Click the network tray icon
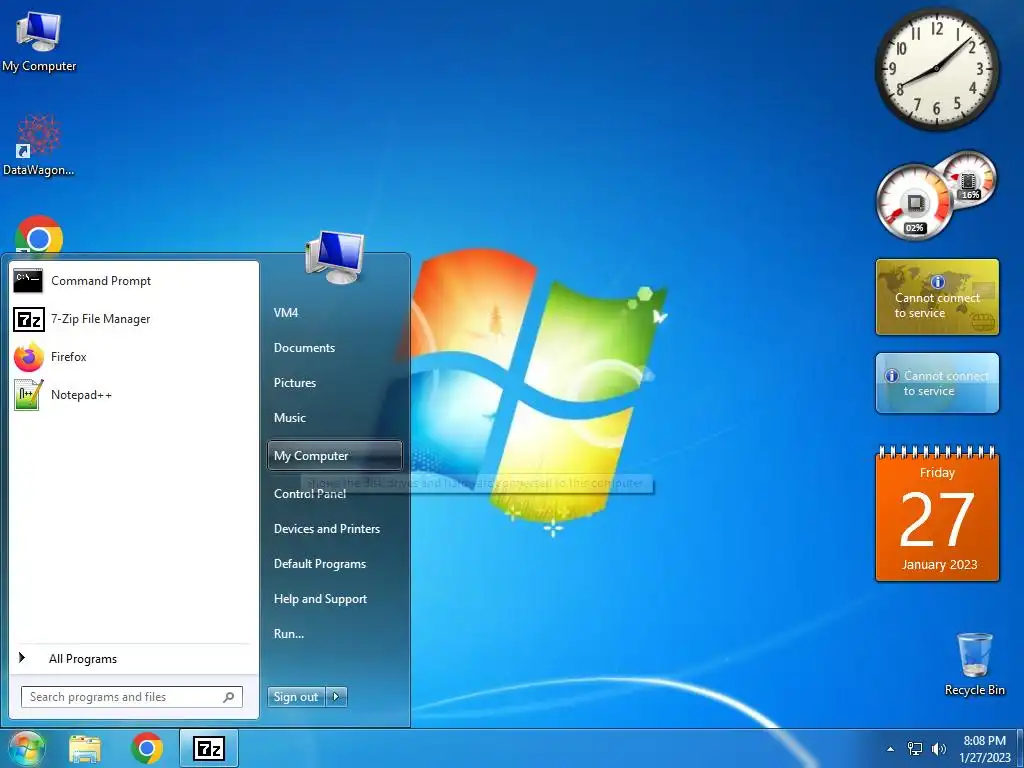 915,749
